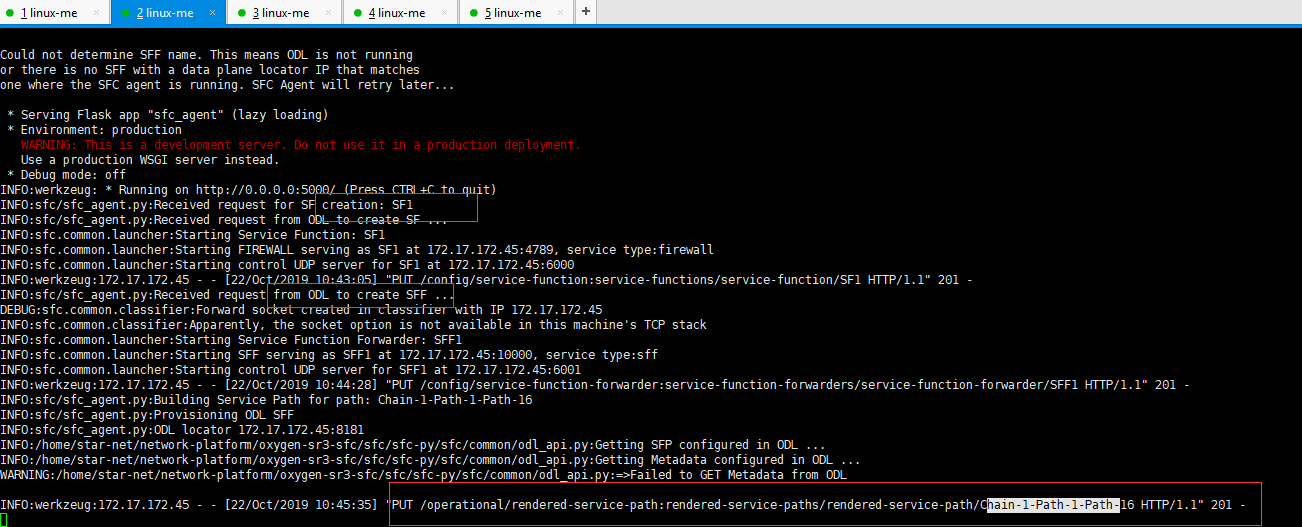Click the red WARNING development server line
This screenshot has height=527, width=1302.
click(x=300, y=145)
